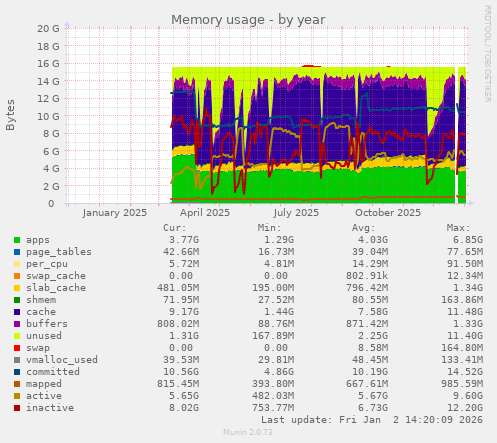Image resolution: width=497 pixels, height=443 pixels.
Task: Click the swap red legend swatch
Action: (x=17, y=348)
